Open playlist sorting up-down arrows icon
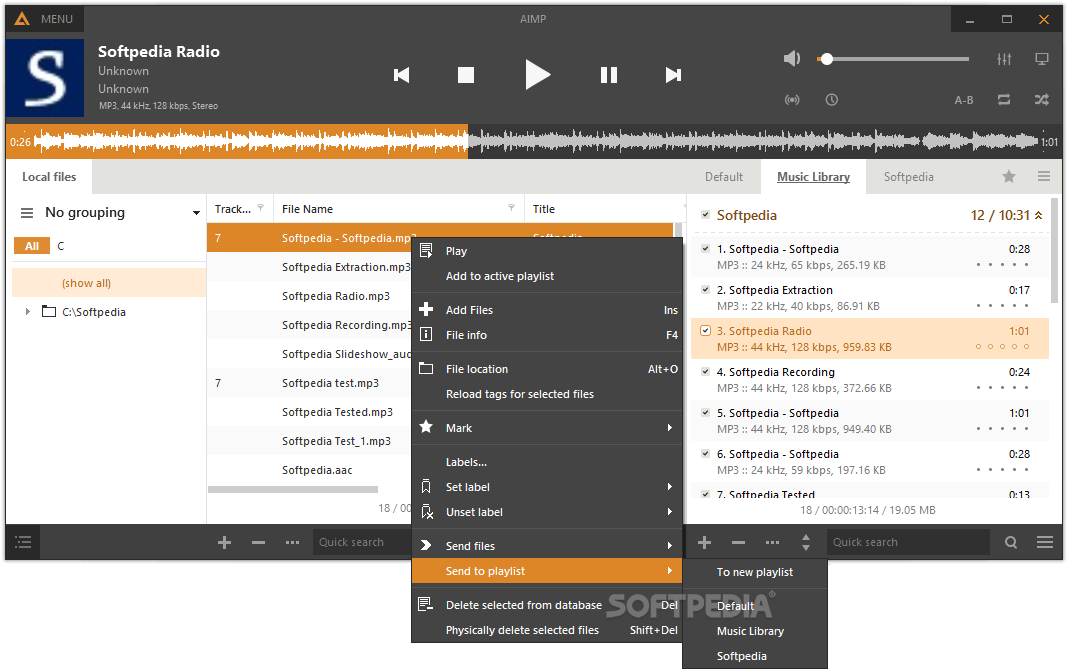This screenshot has width=1068, height=669. [x=806, y=542]
